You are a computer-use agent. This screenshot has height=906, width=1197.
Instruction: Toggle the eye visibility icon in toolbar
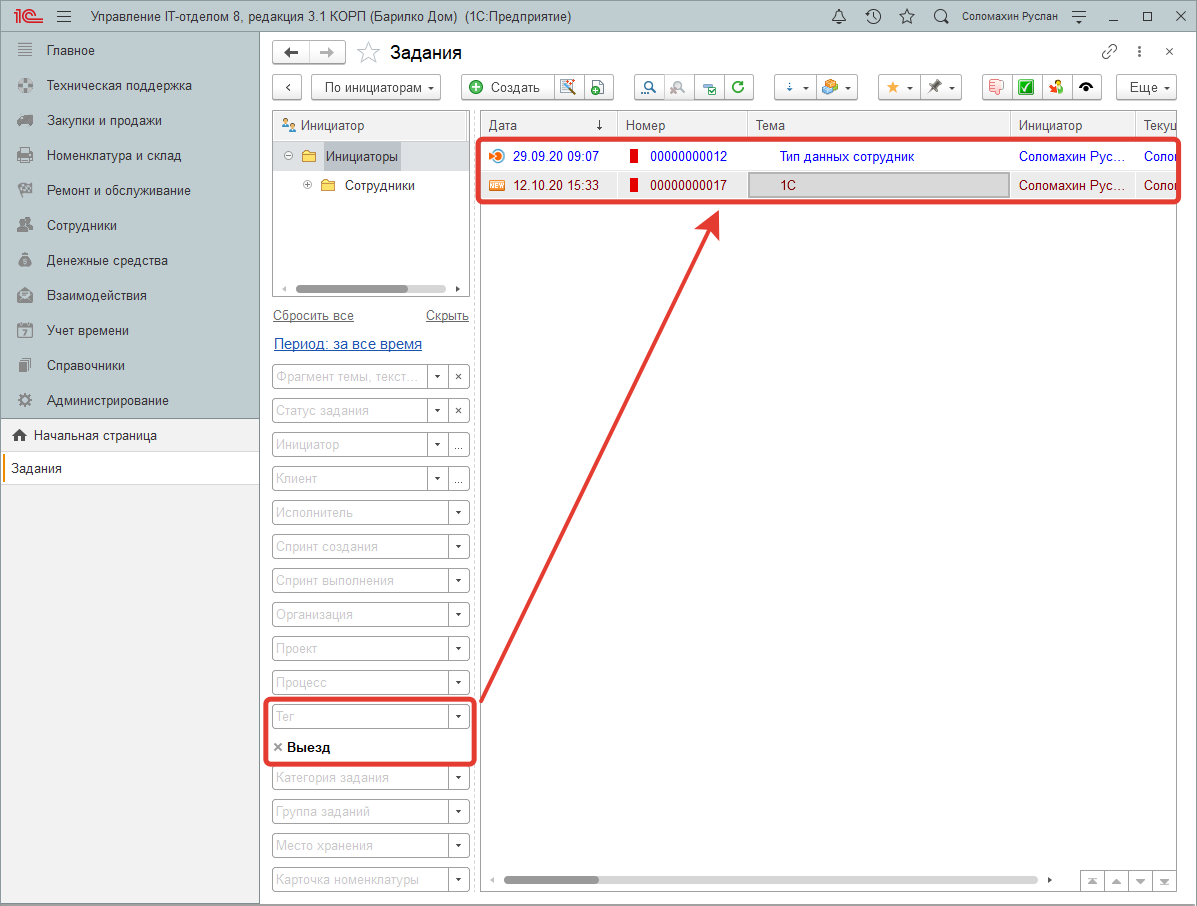(1085, 87)
